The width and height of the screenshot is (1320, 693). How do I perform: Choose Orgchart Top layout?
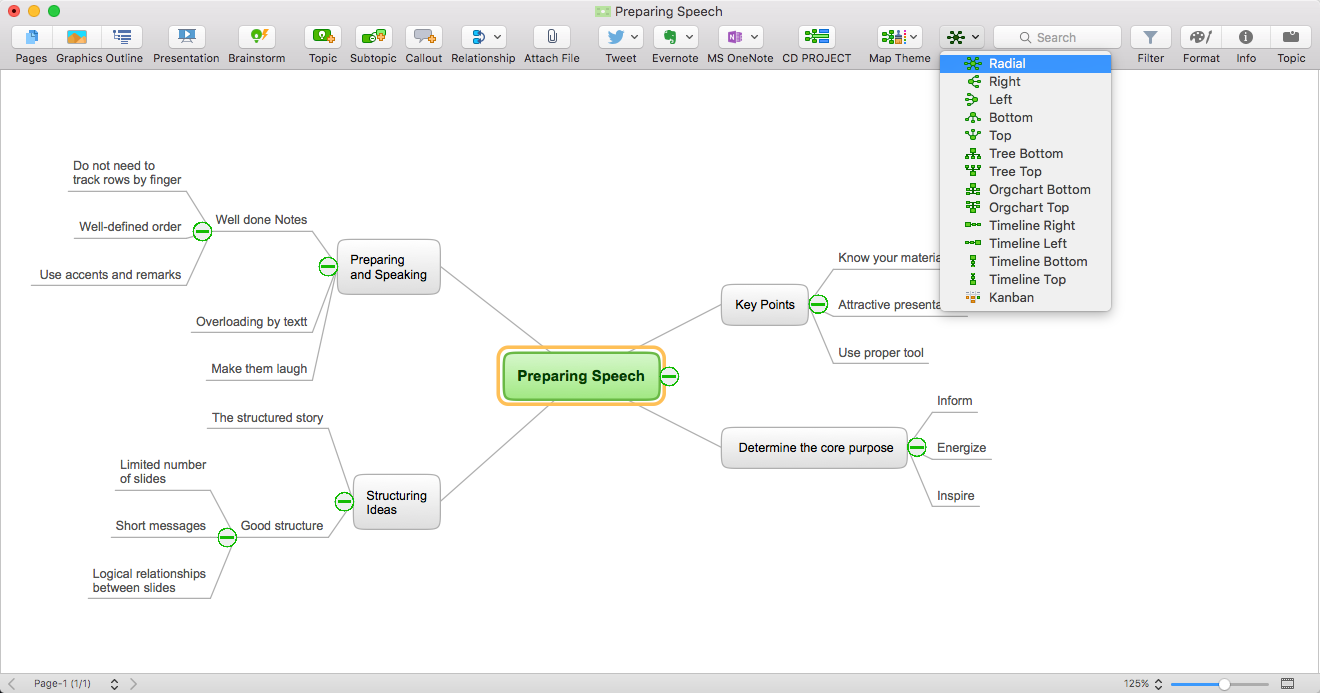1025,207
